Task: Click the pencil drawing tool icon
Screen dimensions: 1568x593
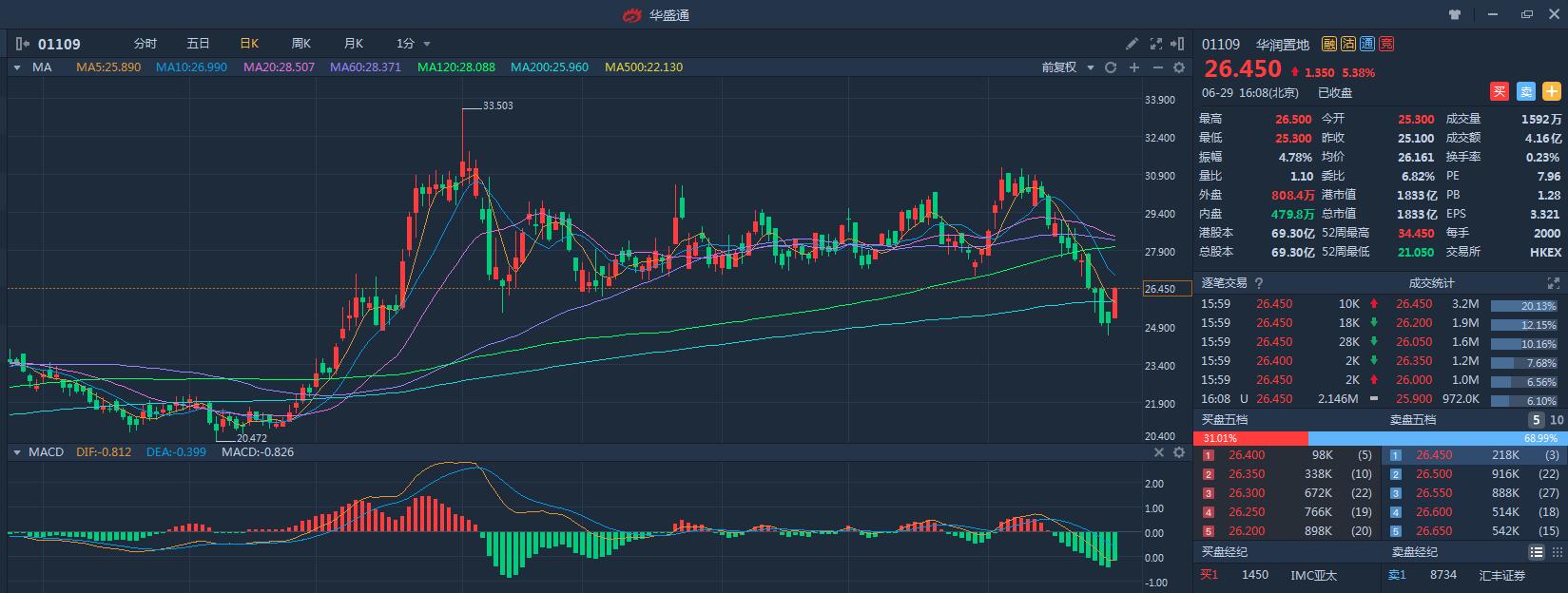Action: 1132,44
